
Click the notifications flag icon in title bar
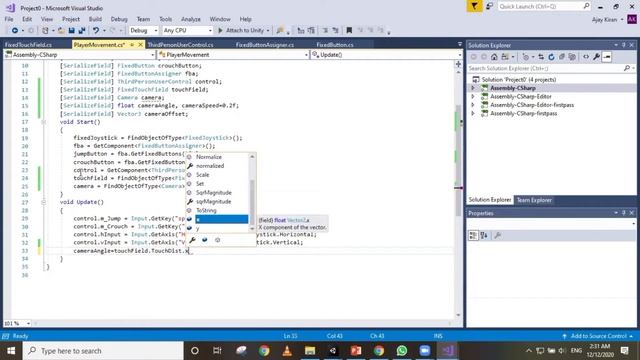pos(474,6)
